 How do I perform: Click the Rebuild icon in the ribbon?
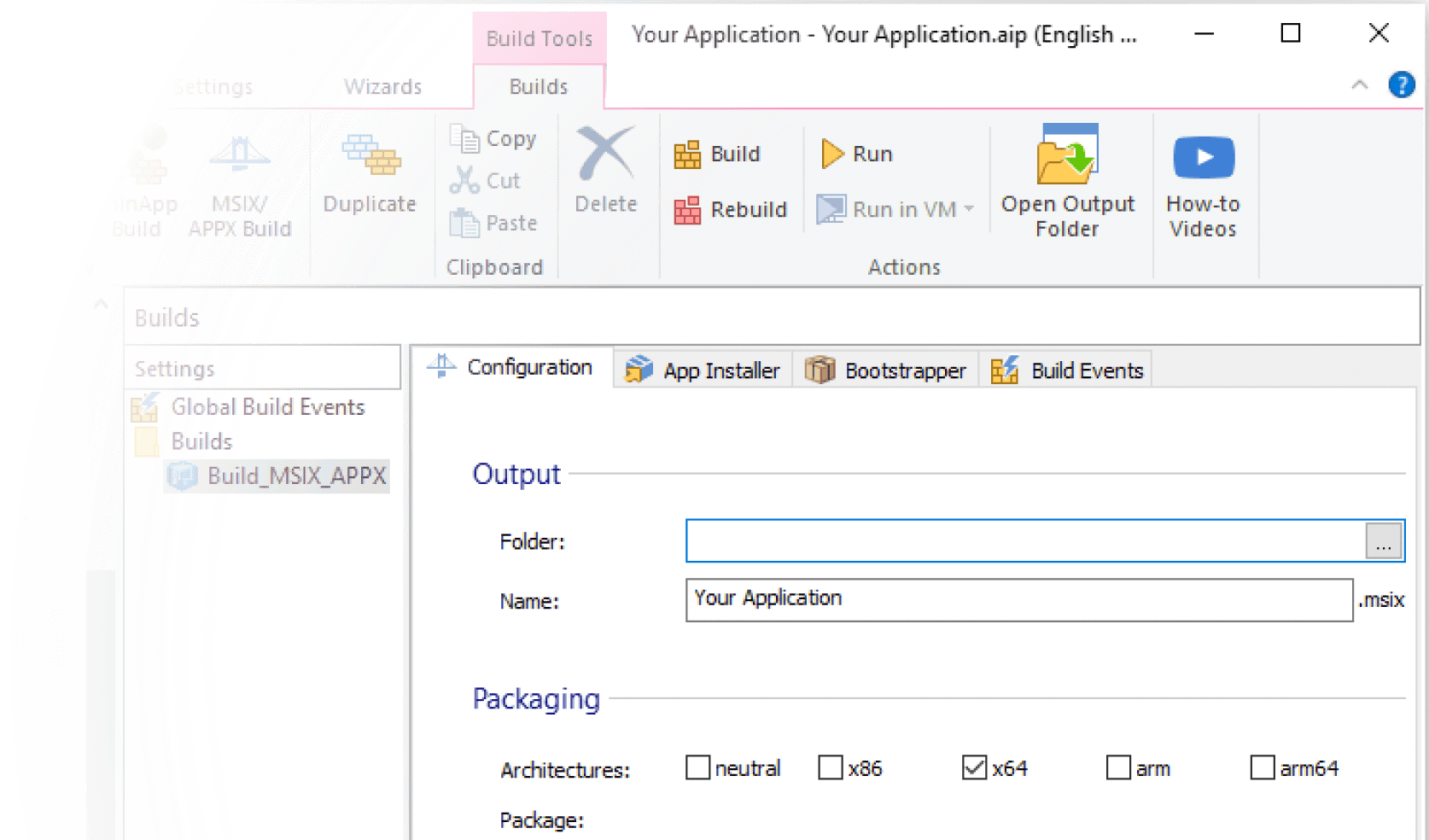pos(687,210)
